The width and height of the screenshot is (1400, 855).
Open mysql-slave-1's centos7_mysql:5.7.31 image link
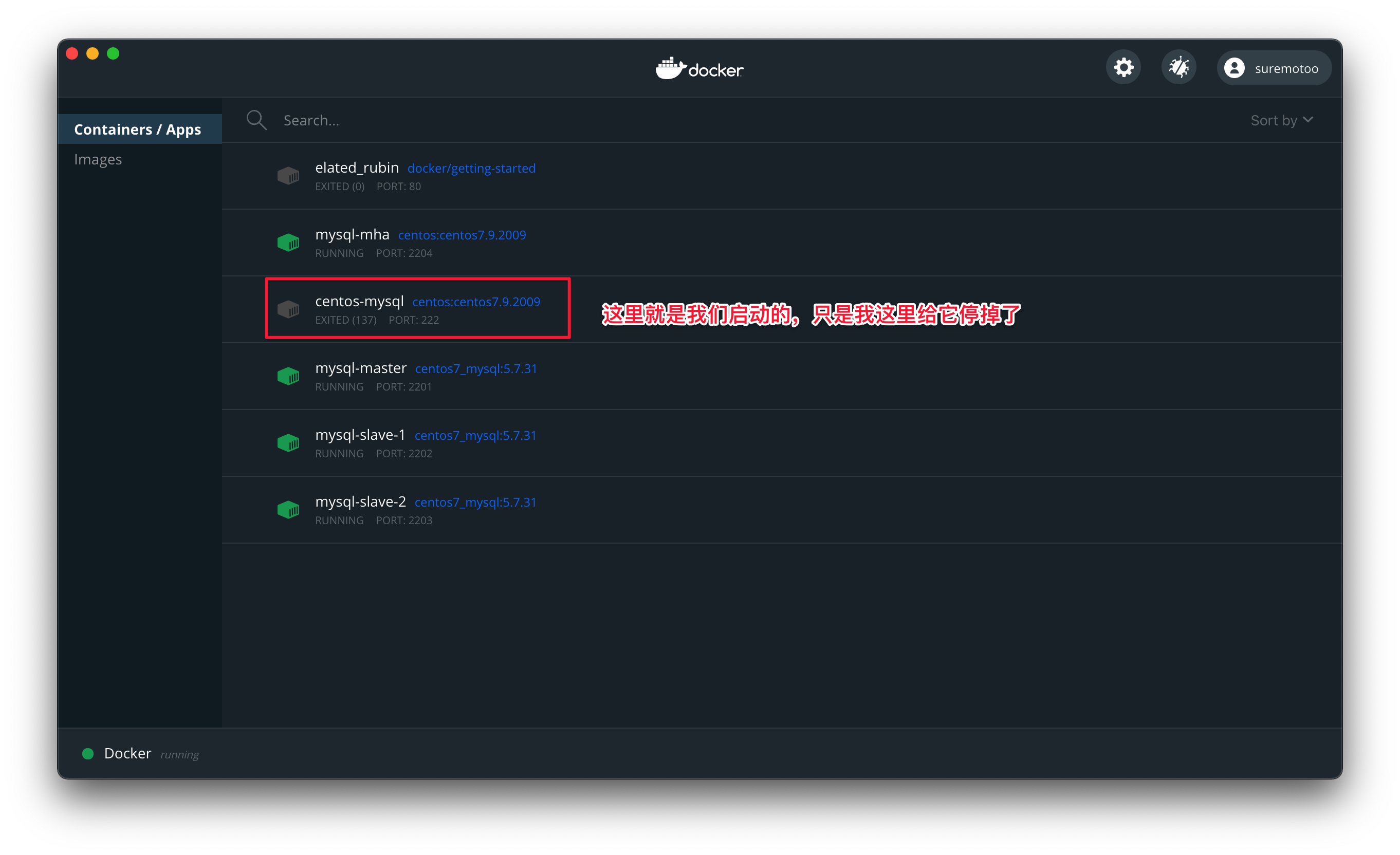[x=475, y=435]
